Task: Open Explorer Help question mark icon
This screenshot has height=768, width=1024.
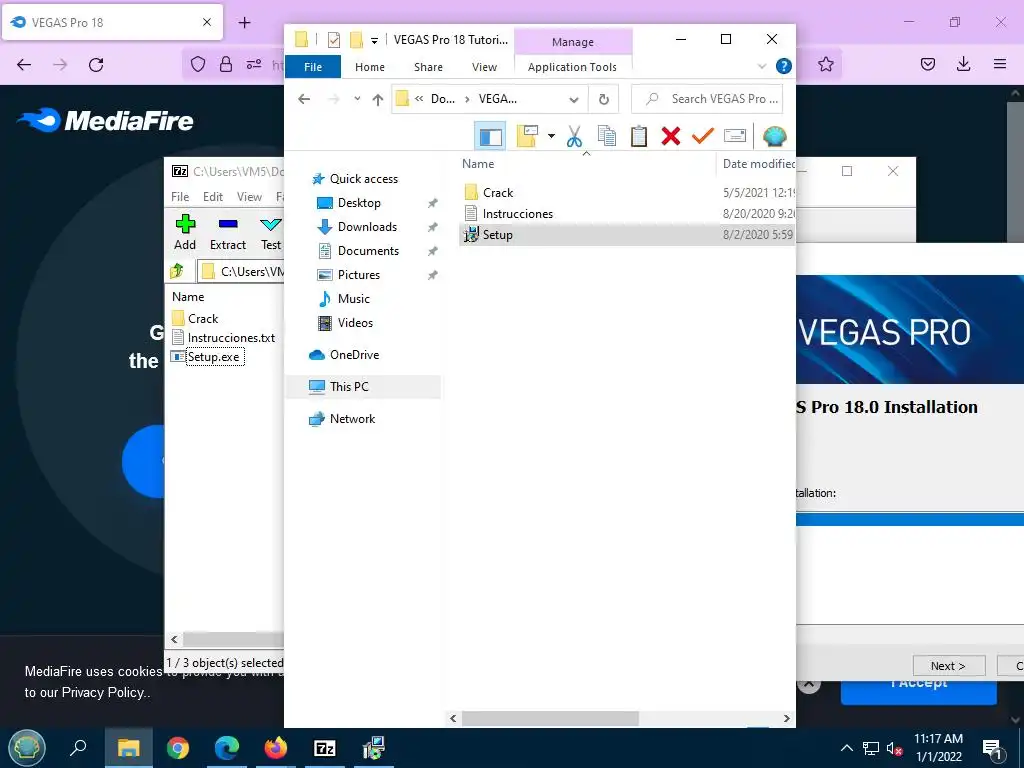Action: (x=784, y=66)
